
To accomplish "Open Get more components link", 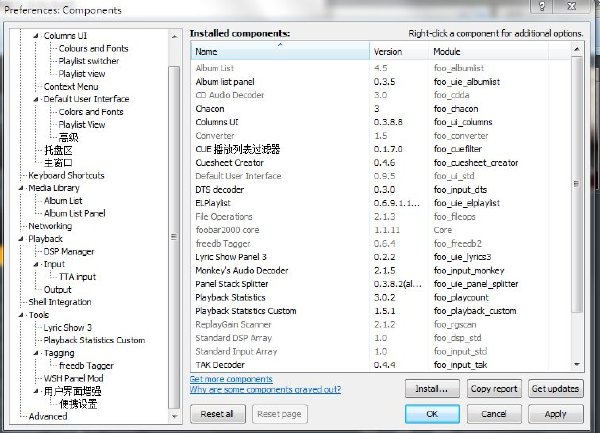I will pyautogui.click(x=231, y=379).
